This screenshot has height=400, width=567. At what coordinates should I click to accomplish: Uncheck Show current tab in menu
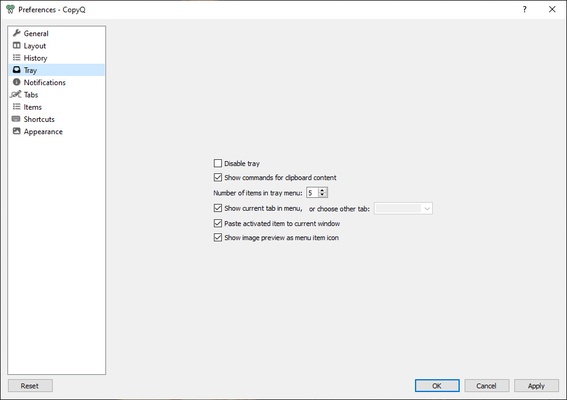pyautogui.click(x=218, y=208)
